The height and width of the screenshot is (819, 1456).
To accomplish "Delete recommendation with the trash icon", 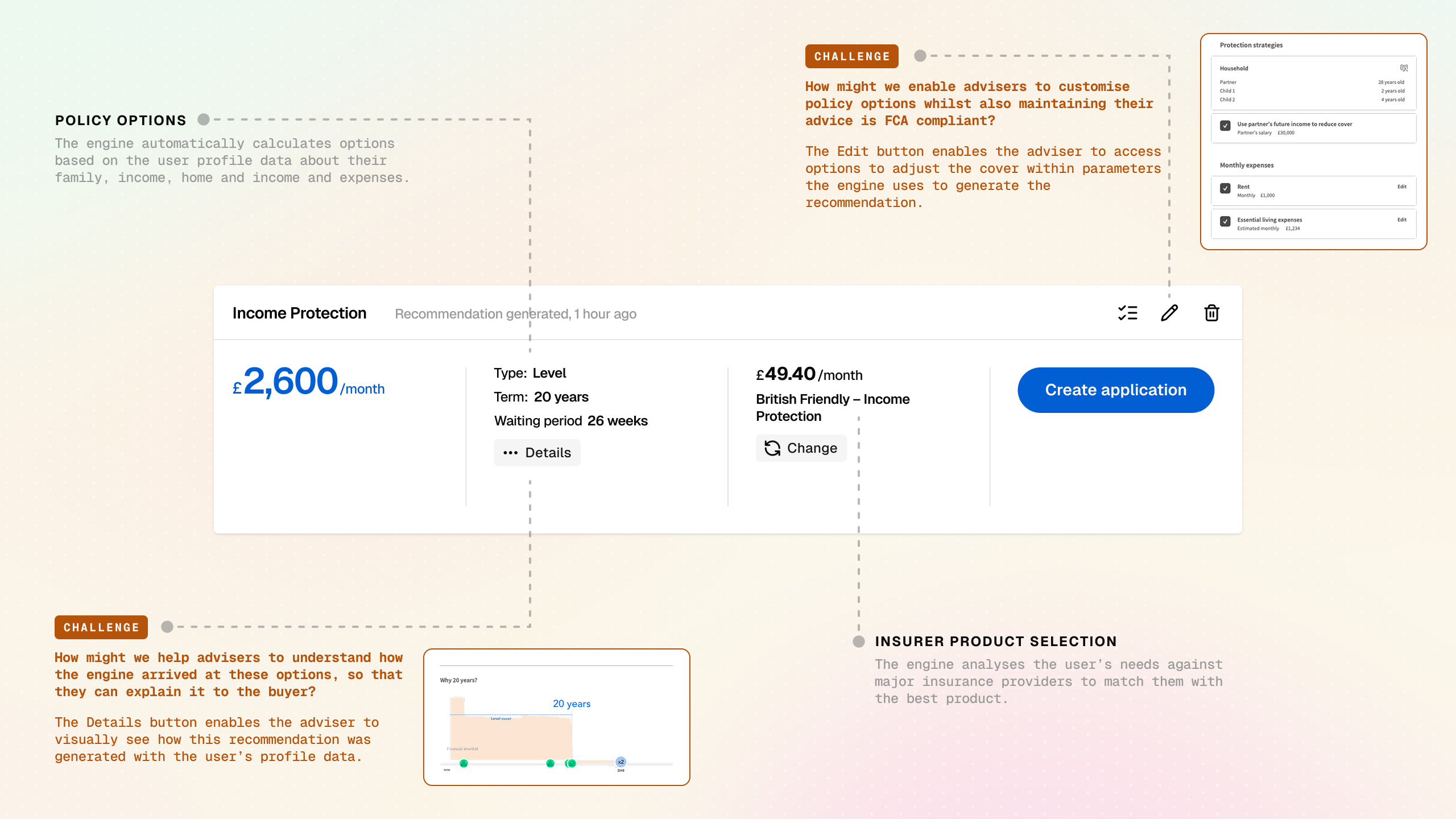I will (1211, 313).
